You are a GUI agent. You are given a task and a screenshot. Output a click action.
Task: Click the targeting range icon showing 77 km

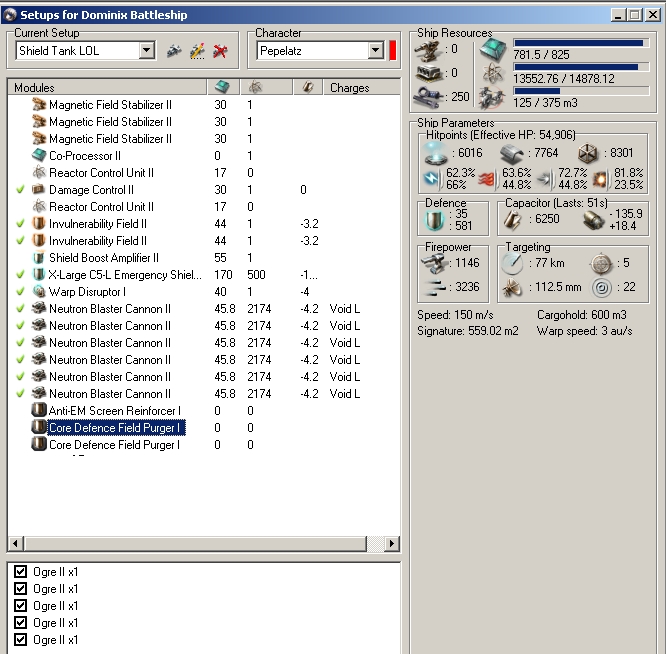[x=512, y=264]
